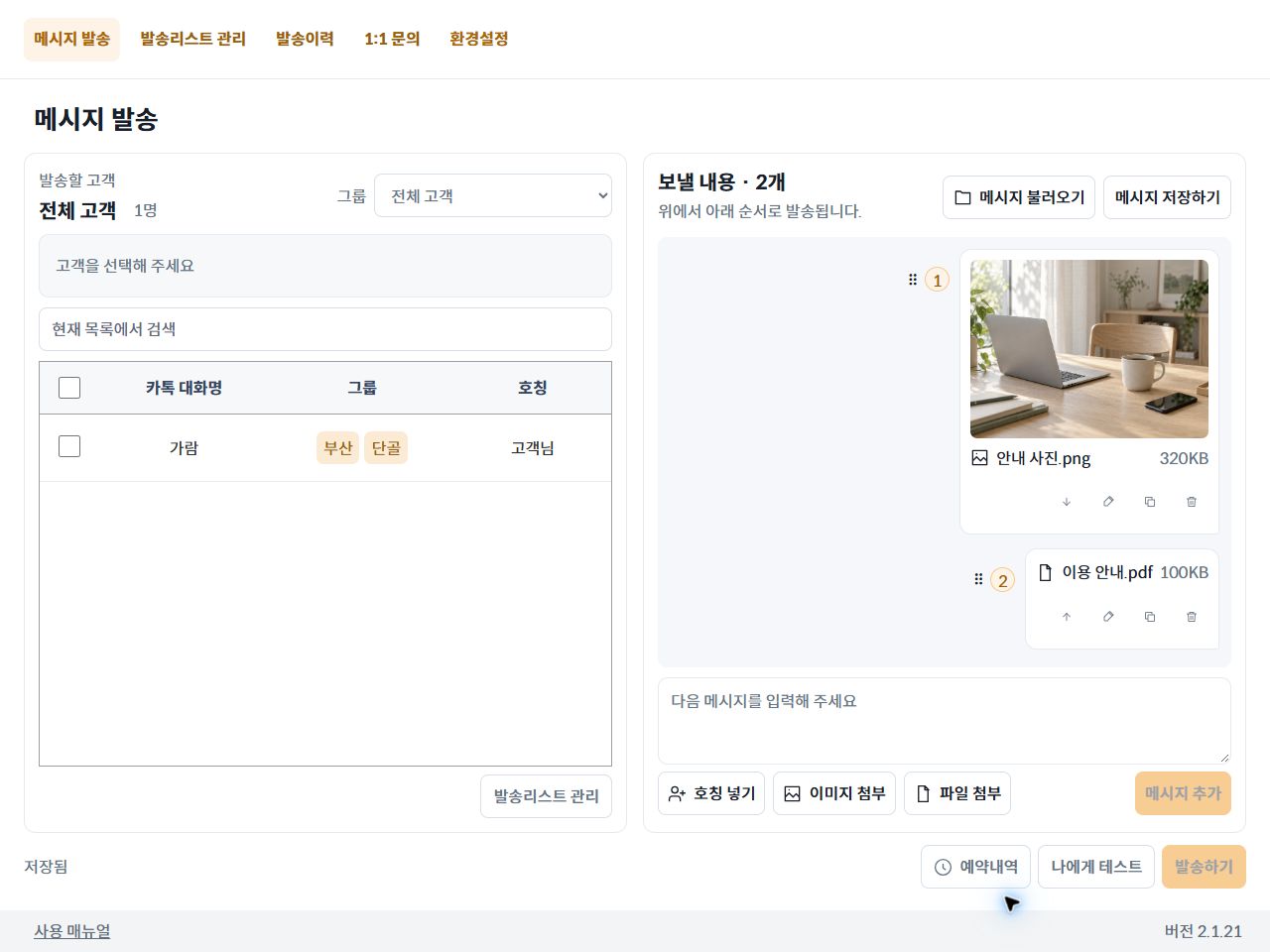The image size is (1270, 952).
Task: Send a test with 나에게 테스트
Action: (1096, 867)
